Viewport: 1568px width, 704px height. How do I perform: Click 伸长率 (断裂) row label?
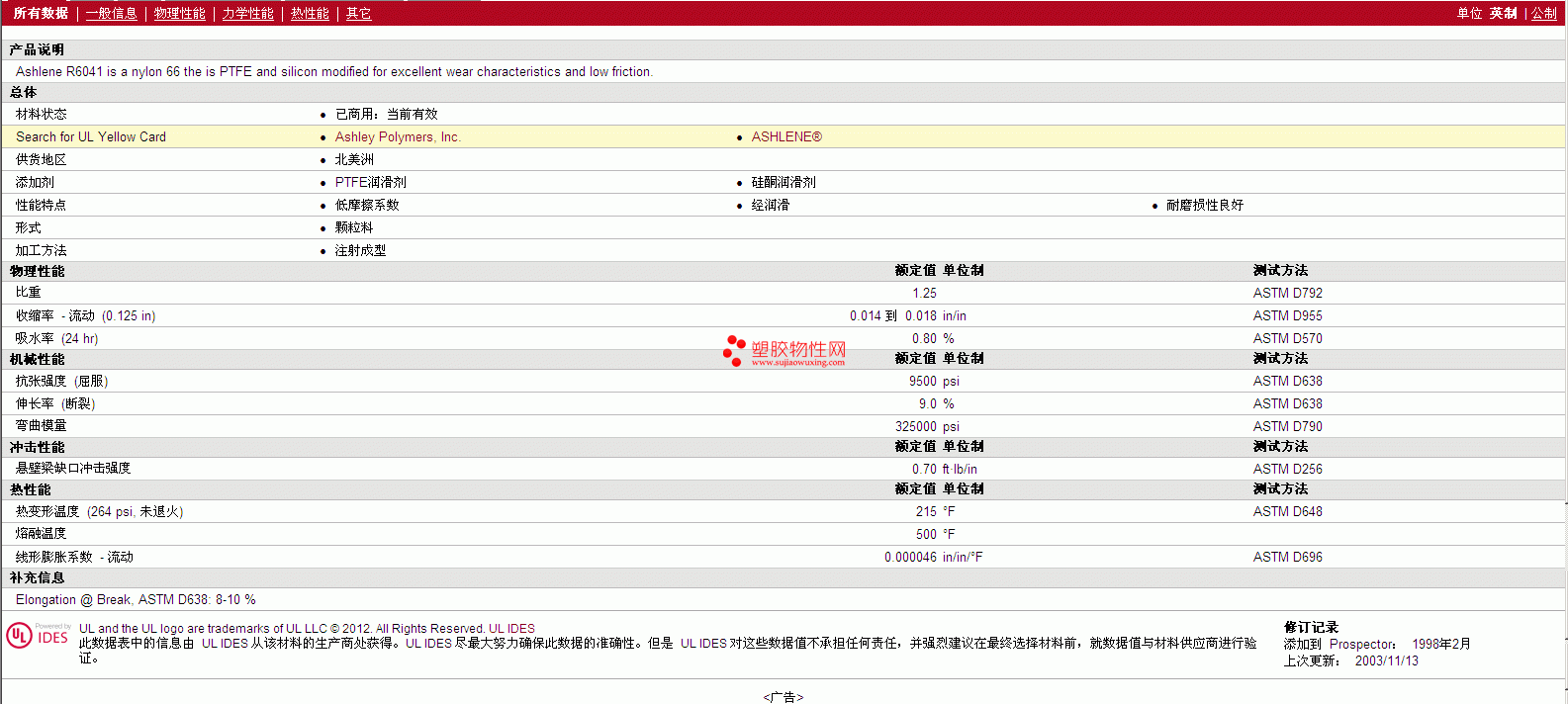click(55, 404)
